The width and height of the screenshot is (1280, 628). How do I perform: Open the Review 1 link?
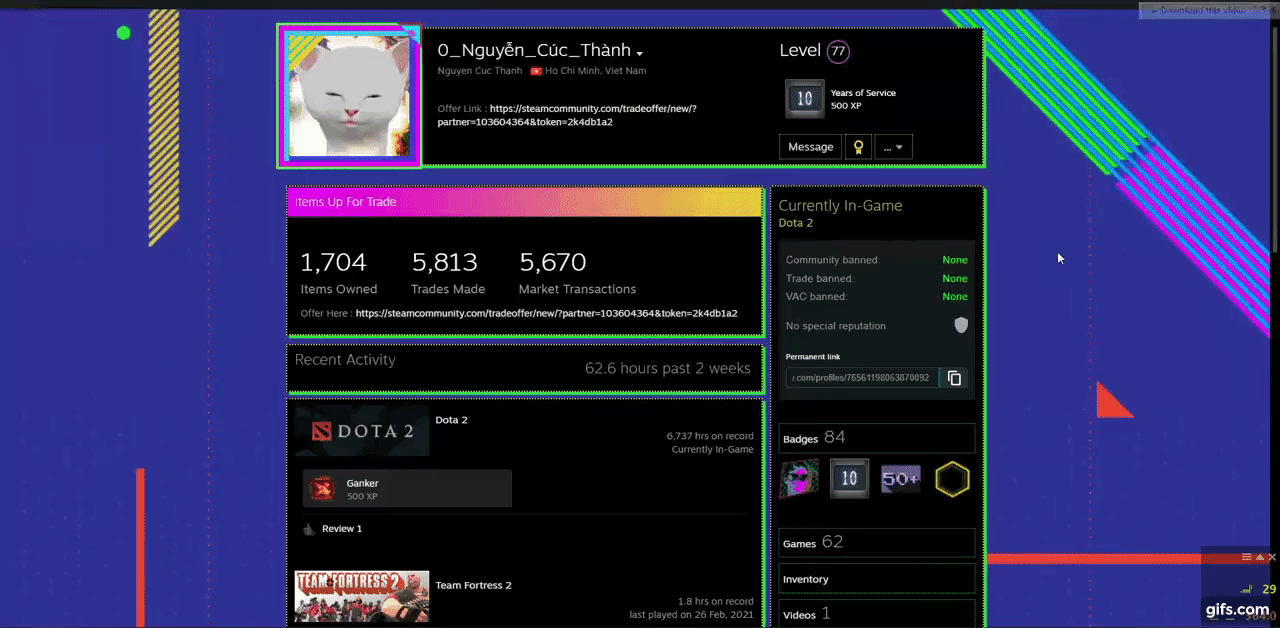pyautogui.click(x=342, y=529)
